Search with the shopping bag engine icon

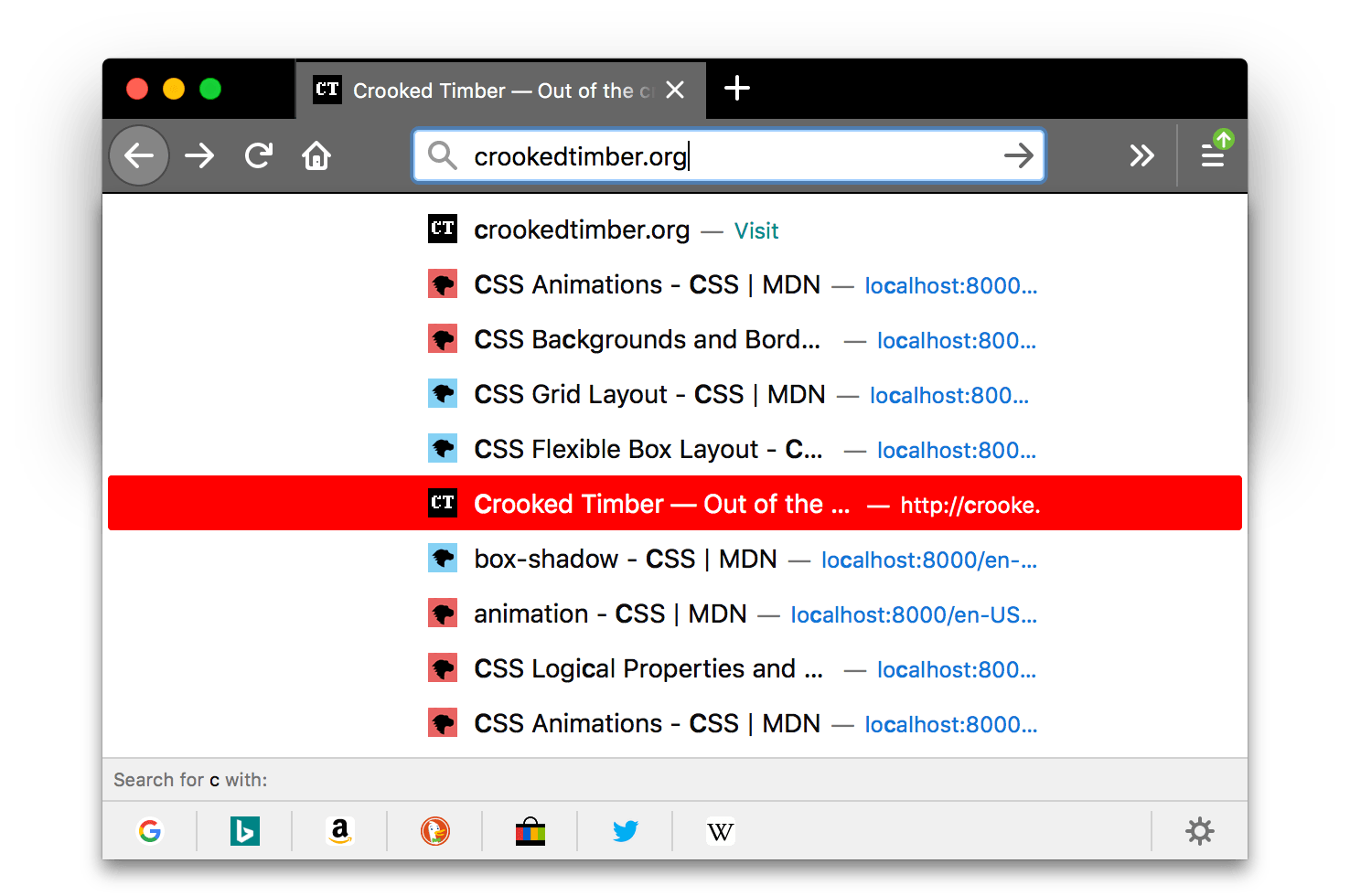[530, 831]
